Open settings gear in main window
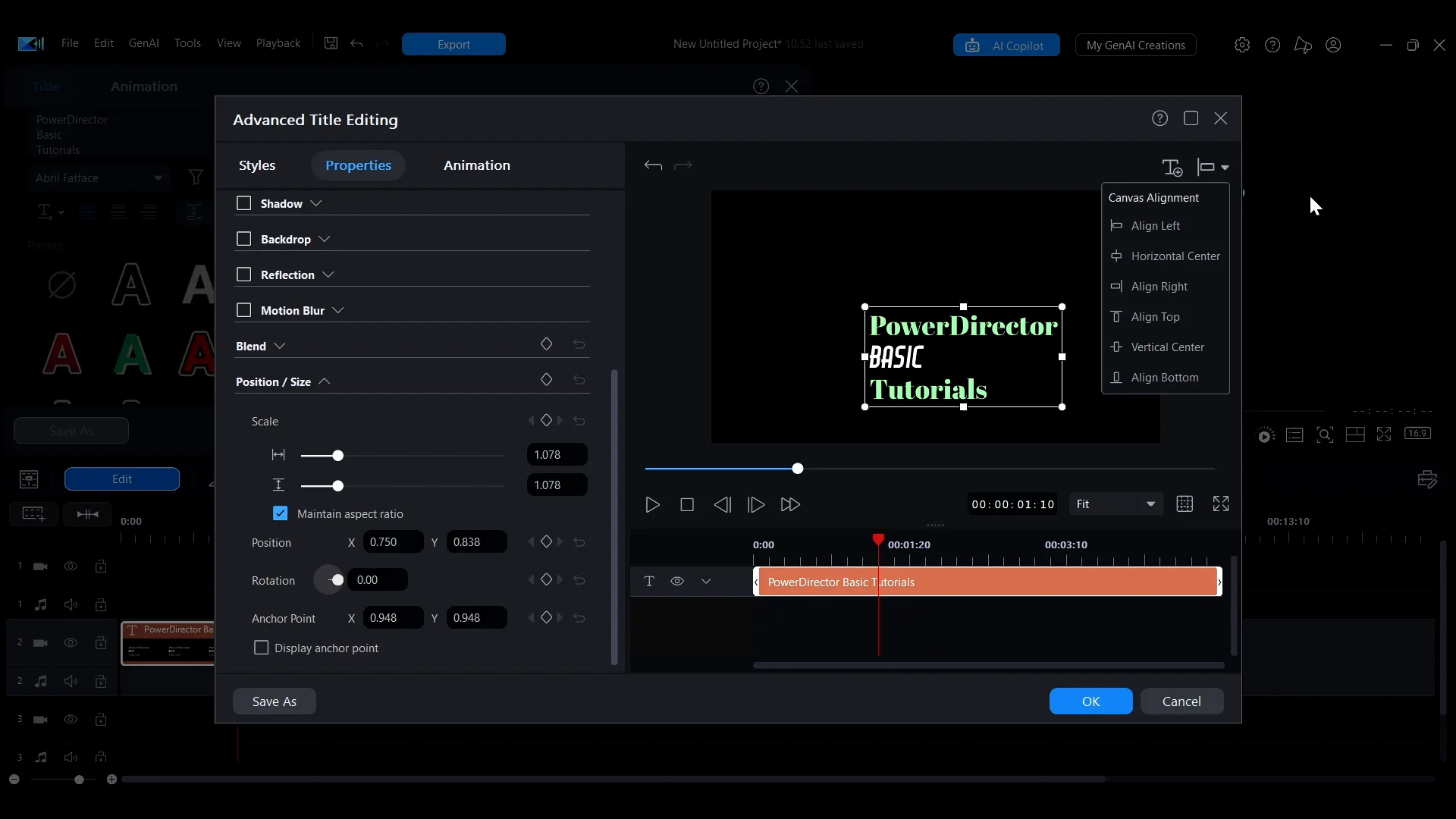The image size is (1456, 819). [x=1242, y=45]
